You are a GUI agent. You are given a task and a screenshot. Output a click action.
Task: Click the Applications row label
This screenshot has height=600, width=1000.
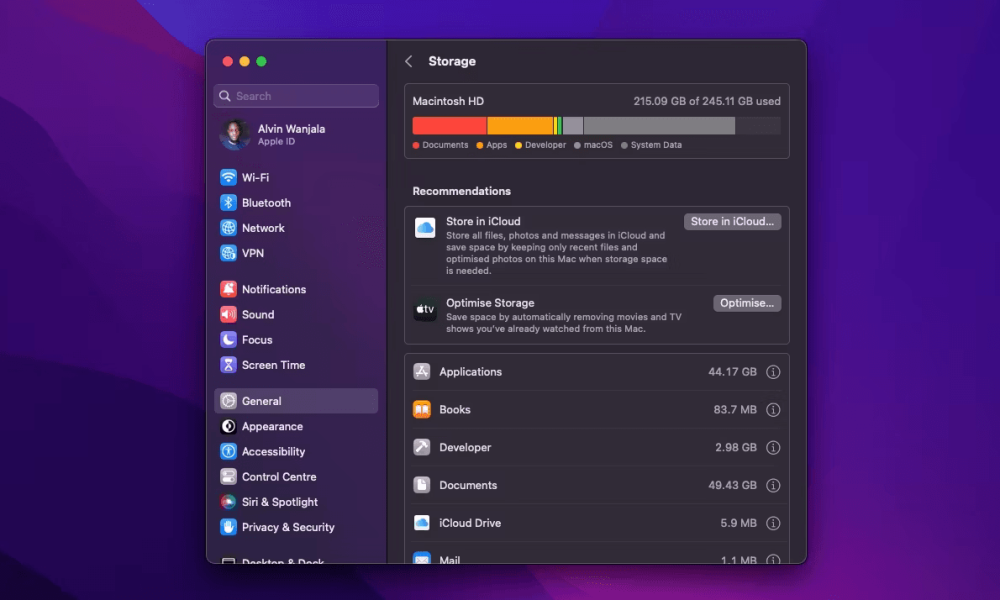(x=470, y=372)
